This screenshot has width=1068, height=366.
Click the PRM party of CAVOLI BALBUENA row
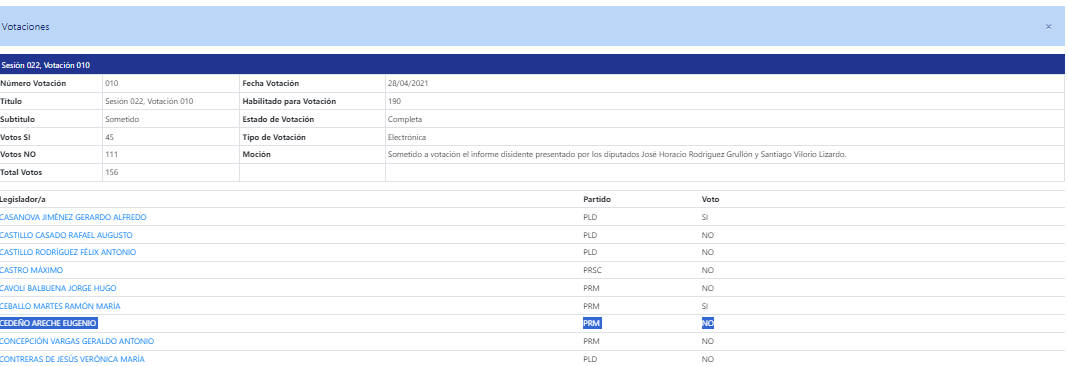coord(591,288)
